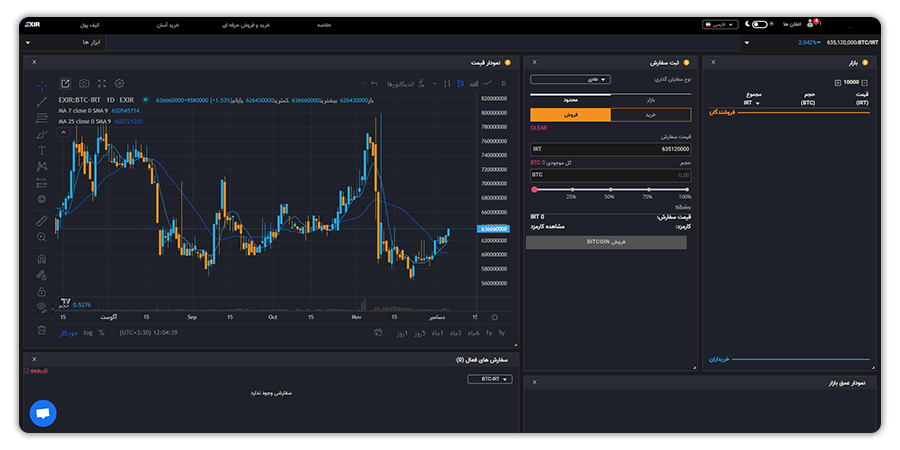Click the trash icon to remove drawings
Viewport: 900px width, 450px height.
click(x=41, y=329)
